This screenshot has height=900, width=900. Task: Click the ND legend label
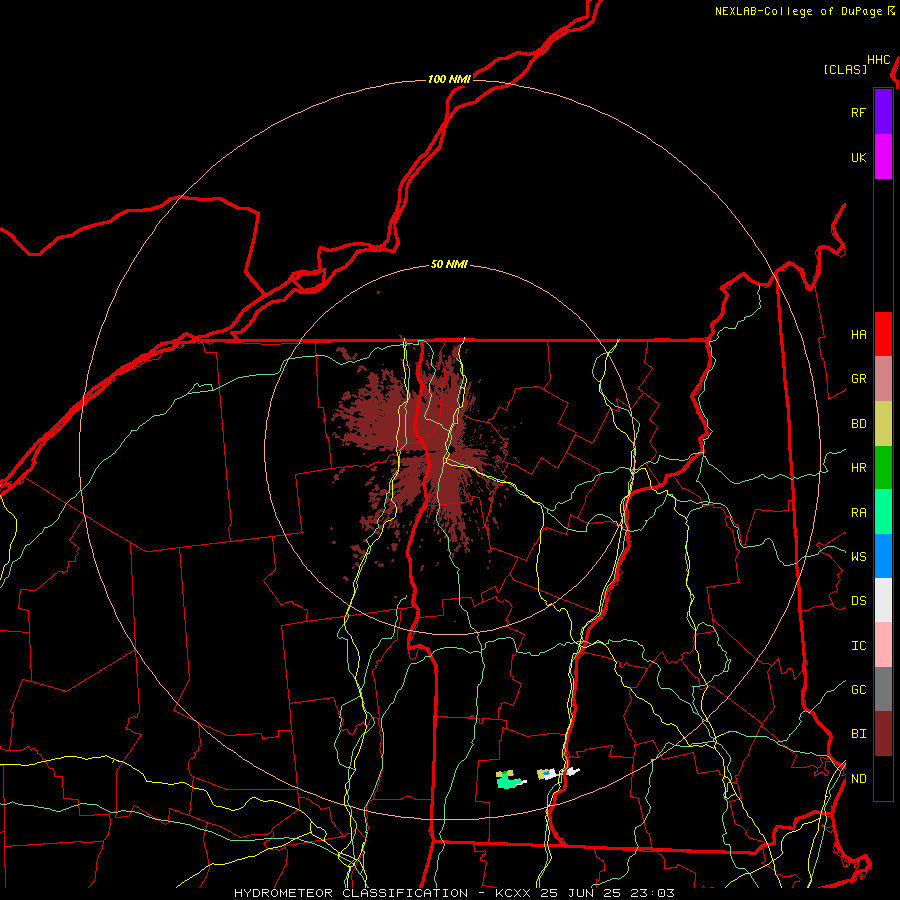click(x=858, y=778)
